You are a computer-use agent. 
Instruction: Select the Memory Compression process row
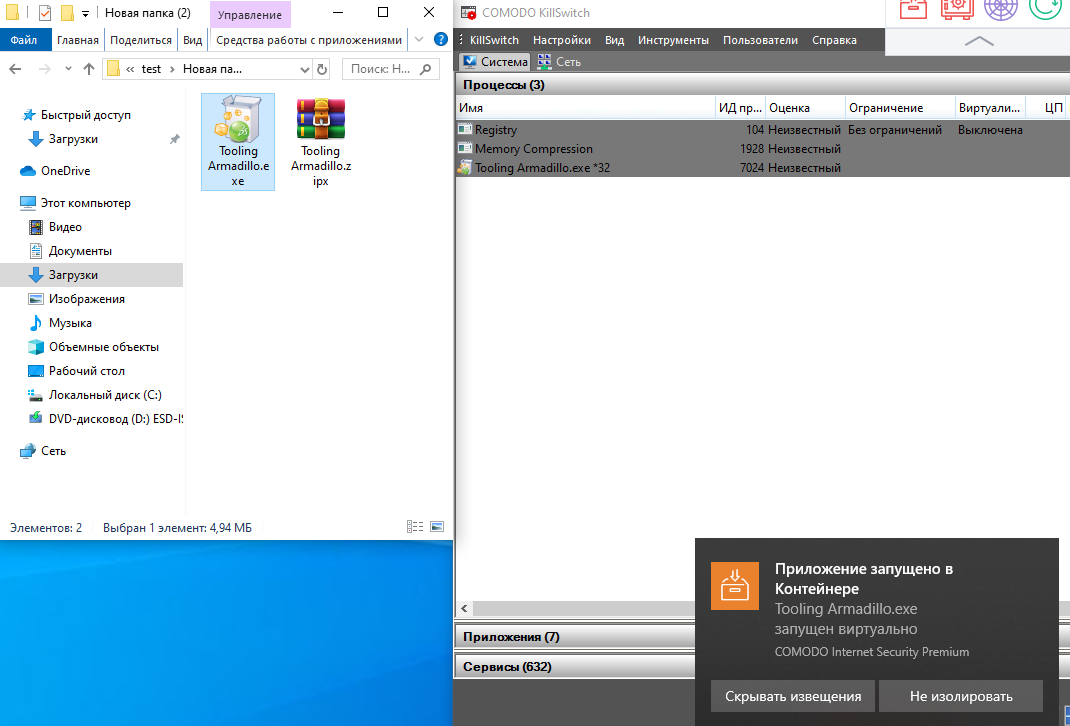click(x=762, y=149)
